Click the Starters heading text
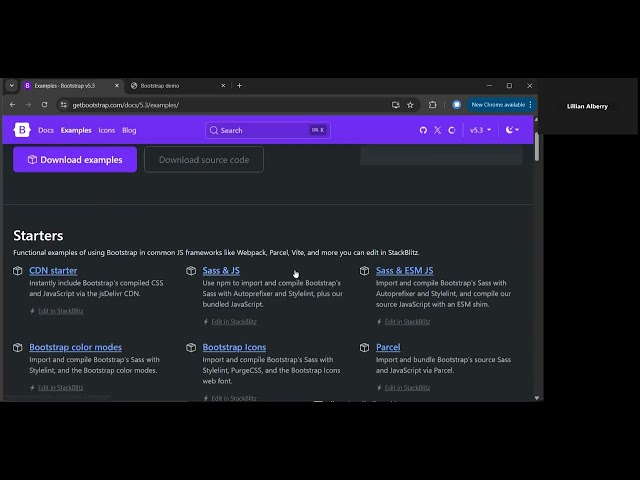The height and width of the screenshot is (480, 640). (x=38, y=236)
